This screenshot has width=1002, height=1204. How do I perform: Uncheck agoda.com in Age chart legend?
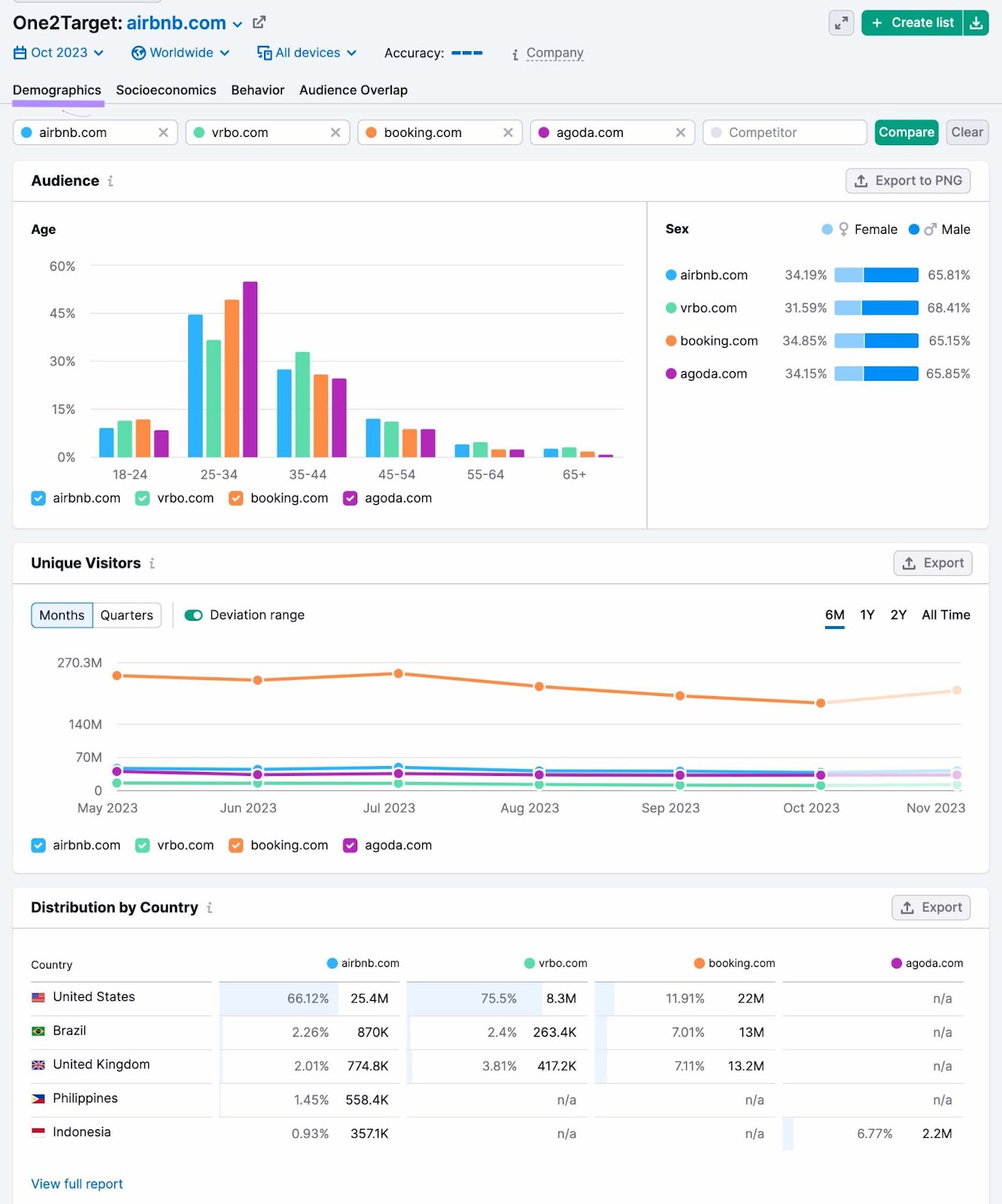click(350, 498)
